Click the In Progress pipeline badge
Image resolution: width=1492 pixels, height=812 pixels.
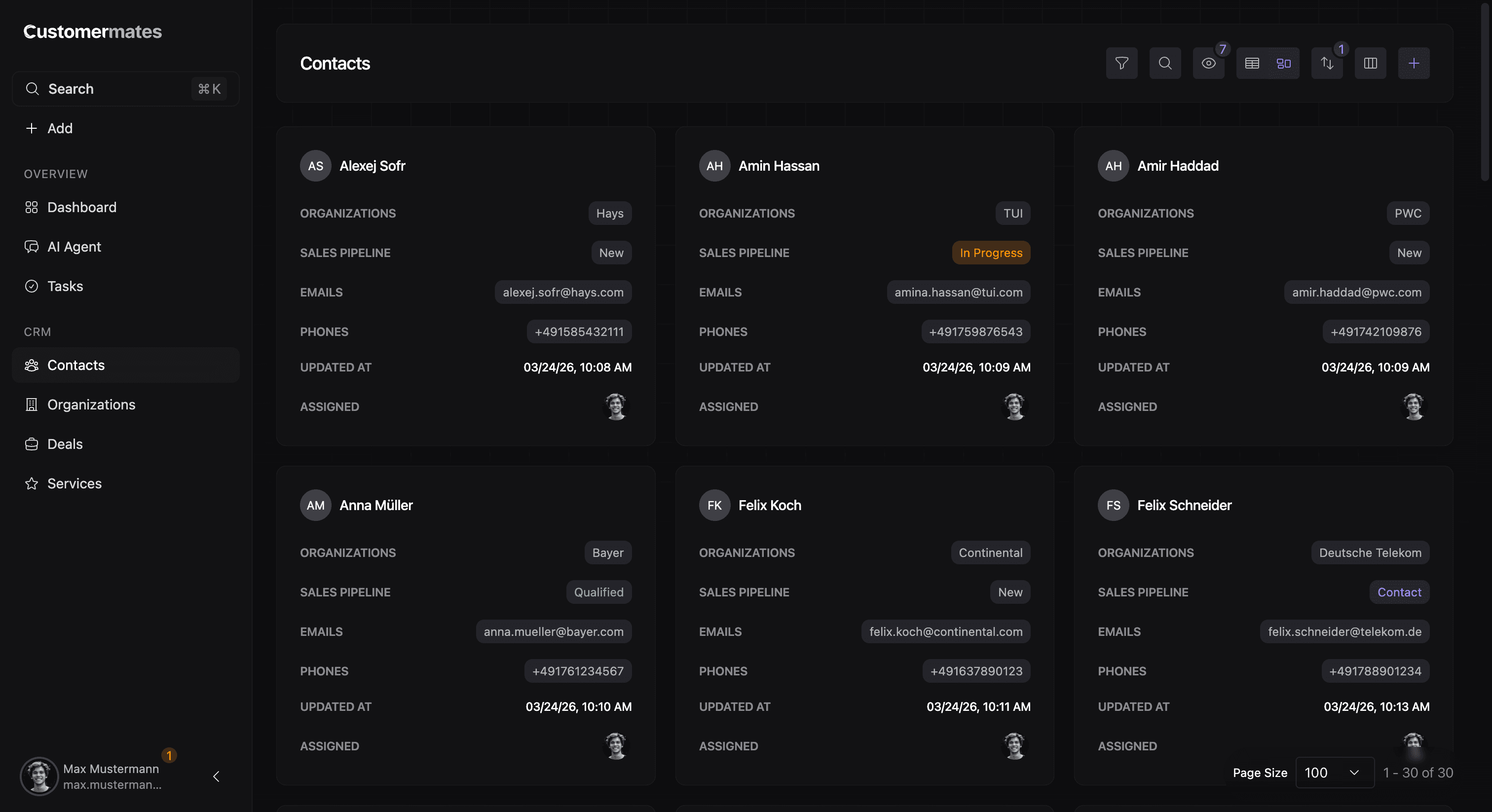(990, 253)
